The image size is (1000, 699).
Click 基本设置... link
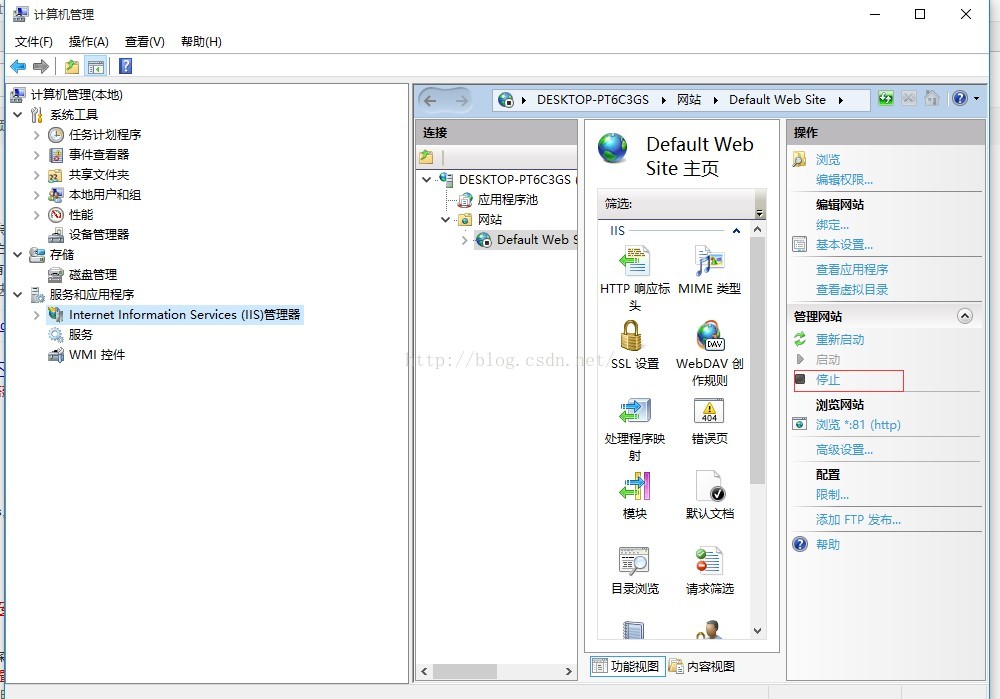click(844, 245)
